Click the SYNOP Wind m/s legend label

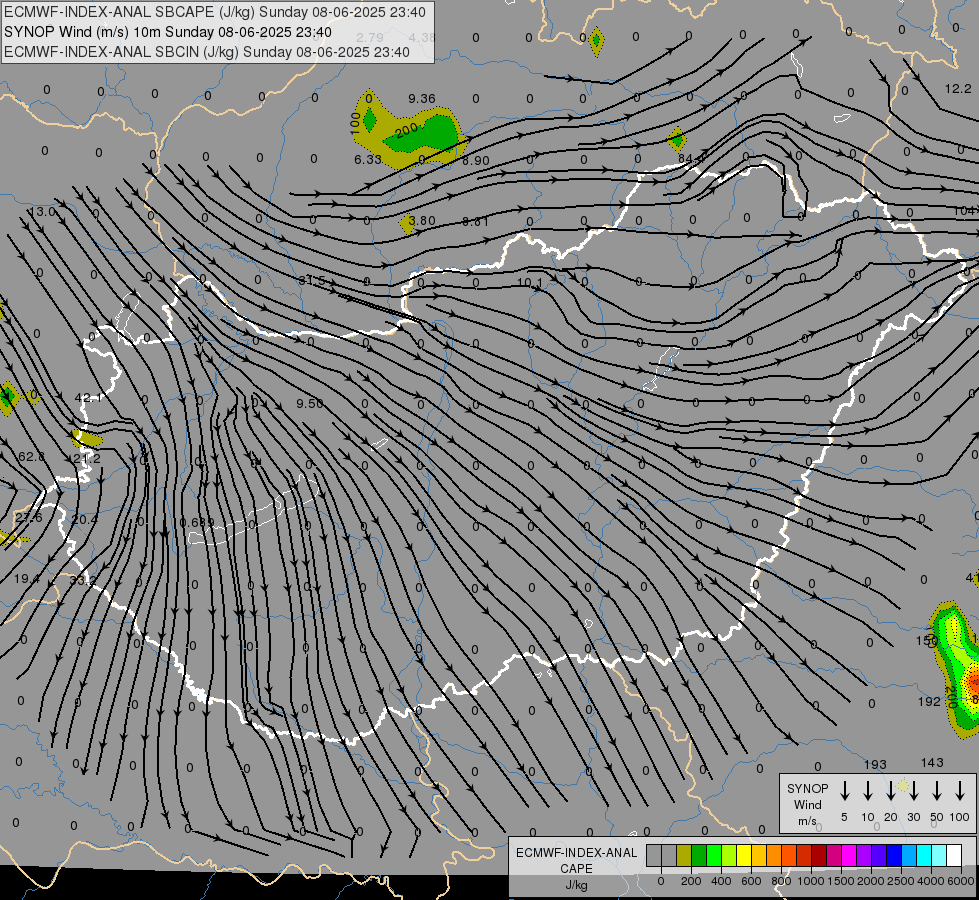807,804
